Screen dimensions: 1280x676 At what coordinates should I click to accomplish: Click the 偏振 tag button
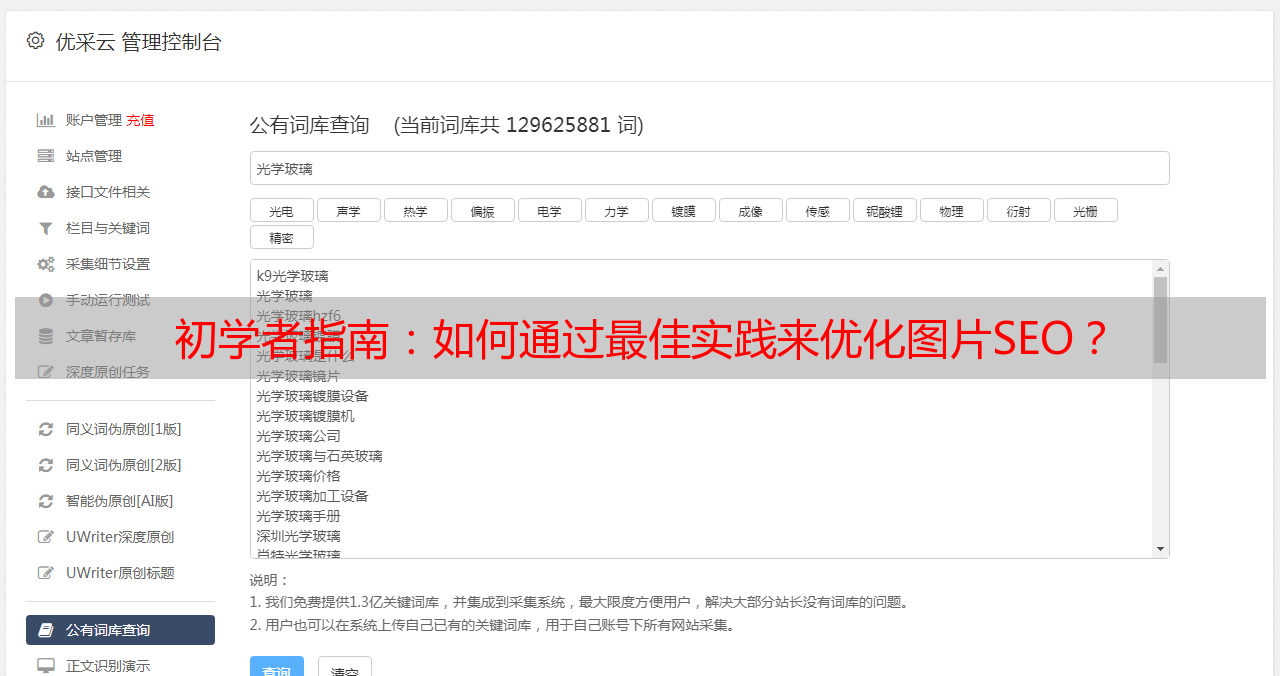click(x=482, y=210)
